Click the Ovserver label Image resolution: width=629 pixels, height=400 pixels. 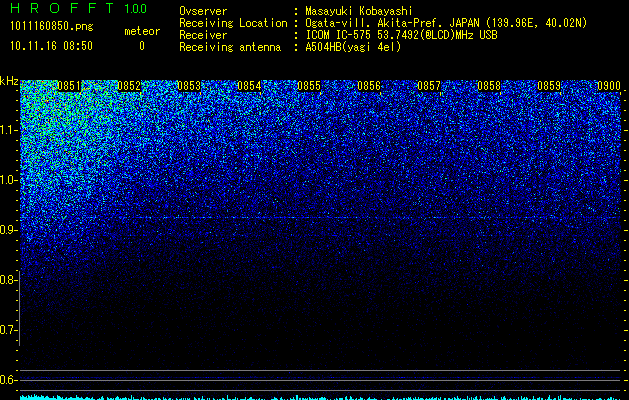coord(203,11)
